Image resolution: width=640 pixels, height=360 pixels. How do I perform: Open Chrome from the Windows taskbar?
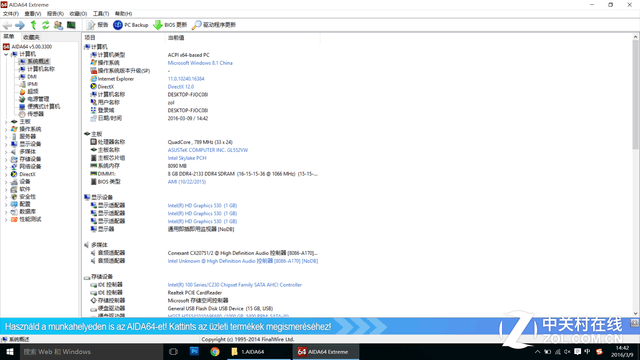(215, 351)
